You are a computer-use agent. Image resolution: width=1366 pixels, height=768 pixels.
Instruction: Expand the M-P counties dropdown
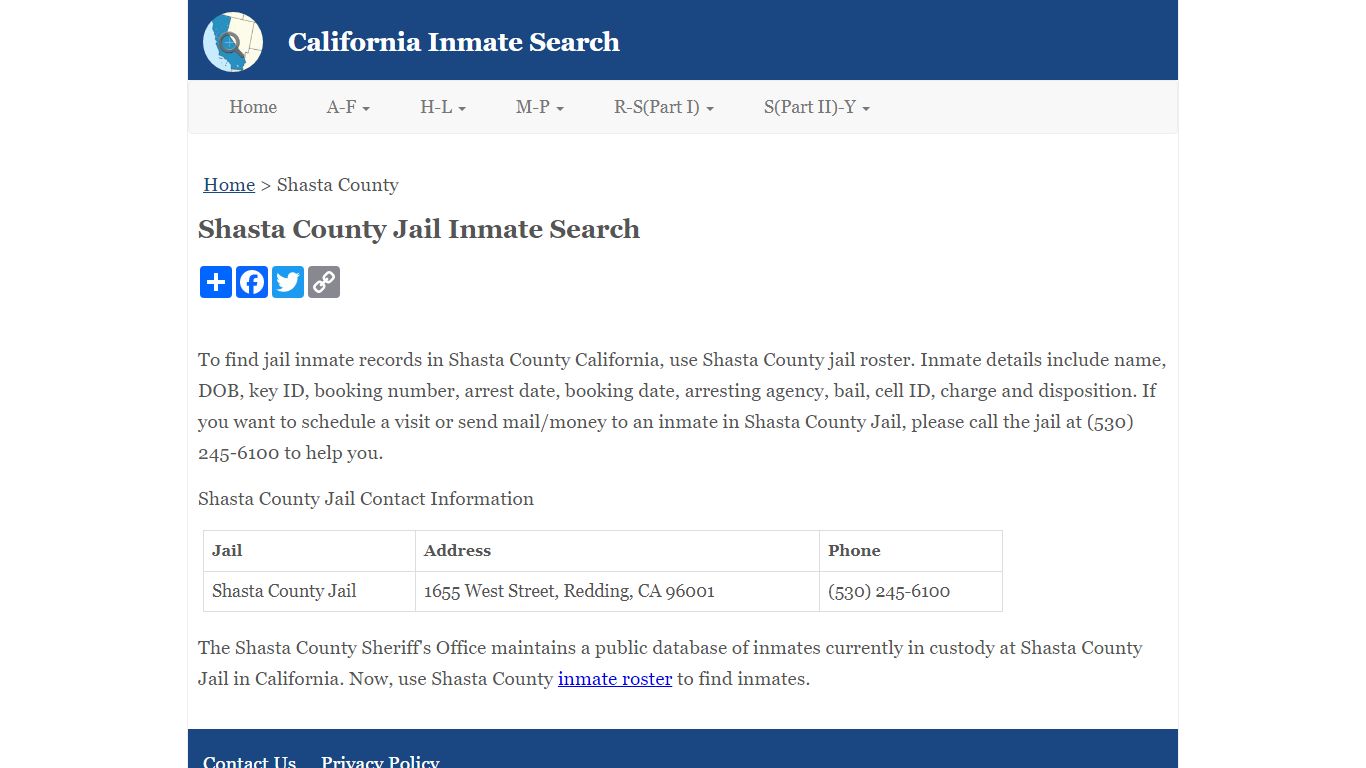540,107
